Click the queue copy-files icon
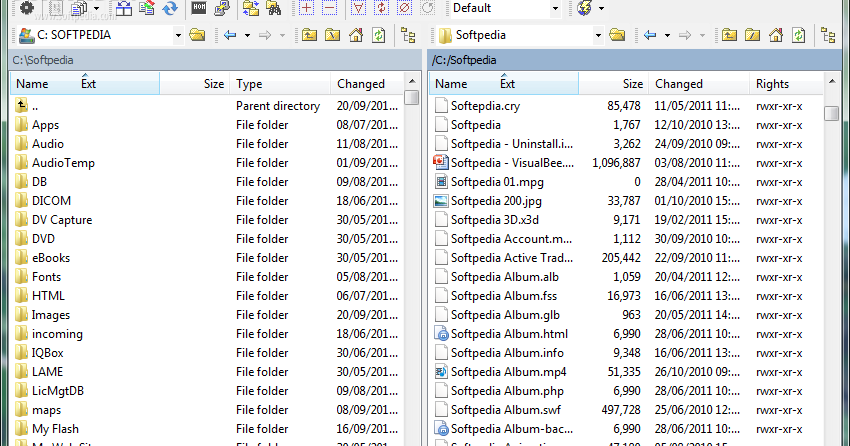The width and height of the screenshot is (850, 446). click(79, 8)
